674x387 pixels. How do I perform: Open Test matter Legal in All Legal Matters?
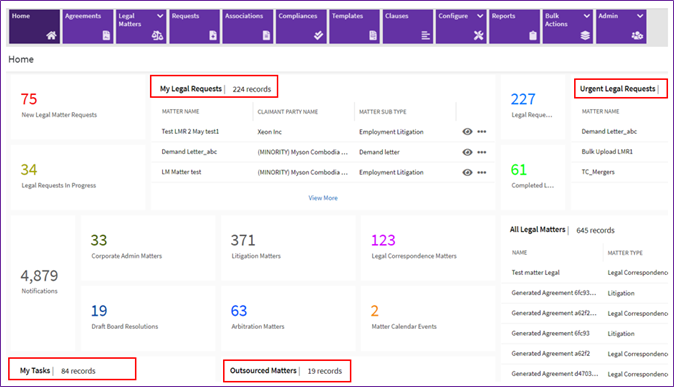536,273
